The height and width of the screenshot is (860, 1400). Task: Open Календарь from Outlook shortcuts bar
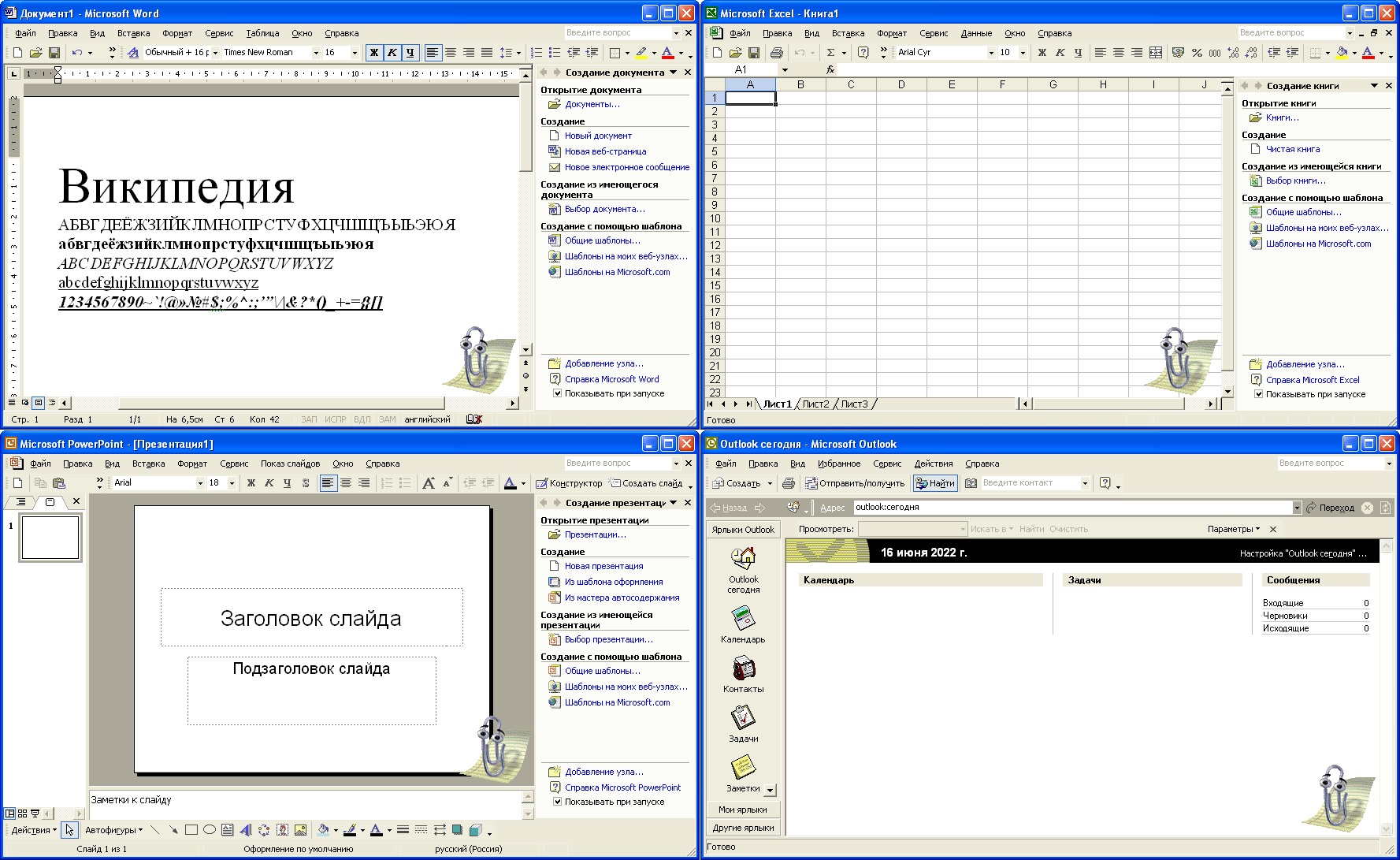pos(742,623)
